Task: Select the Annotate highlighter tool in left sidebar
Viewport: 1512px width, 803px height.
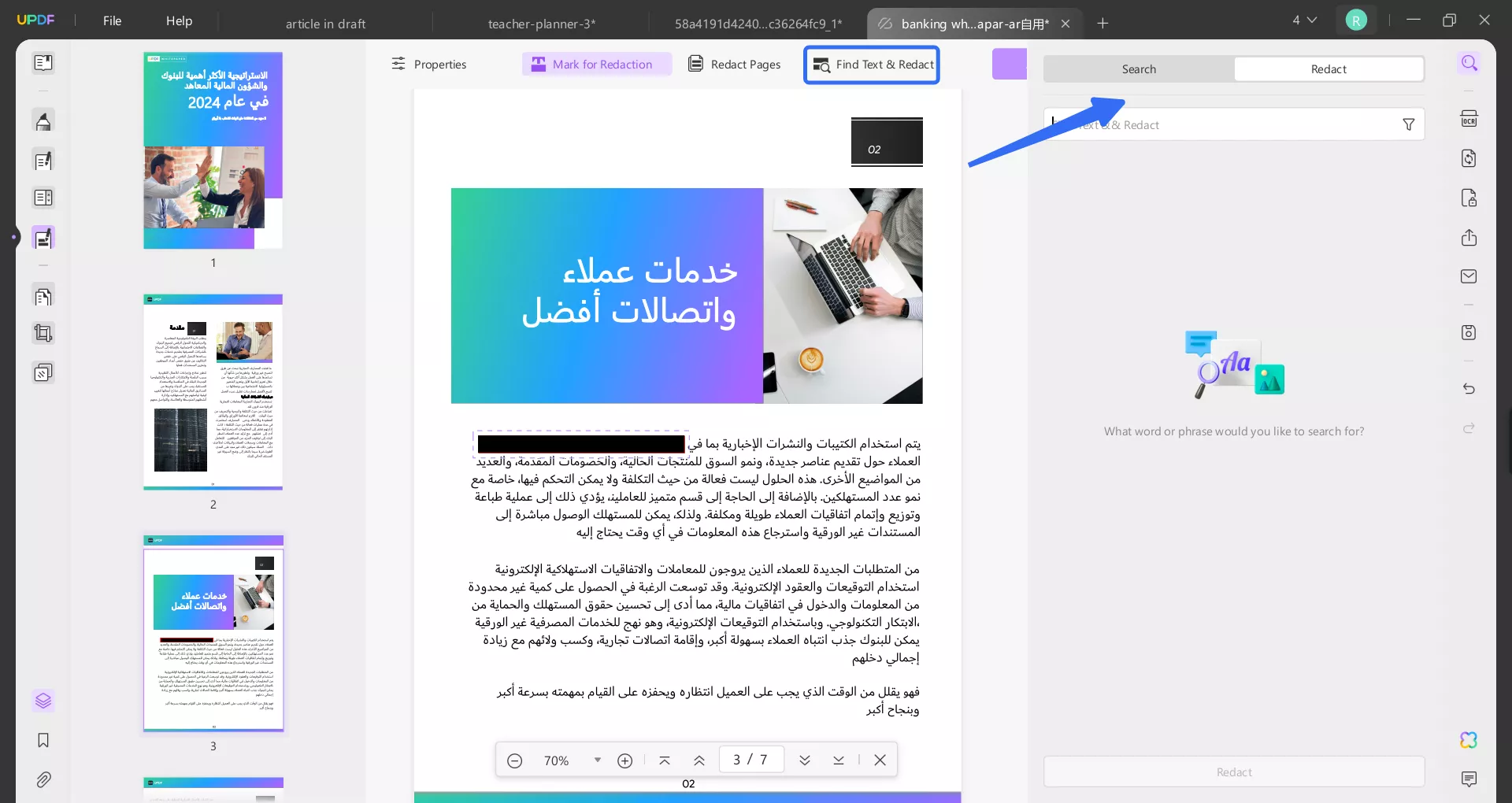Action: [x=44, y=120]
